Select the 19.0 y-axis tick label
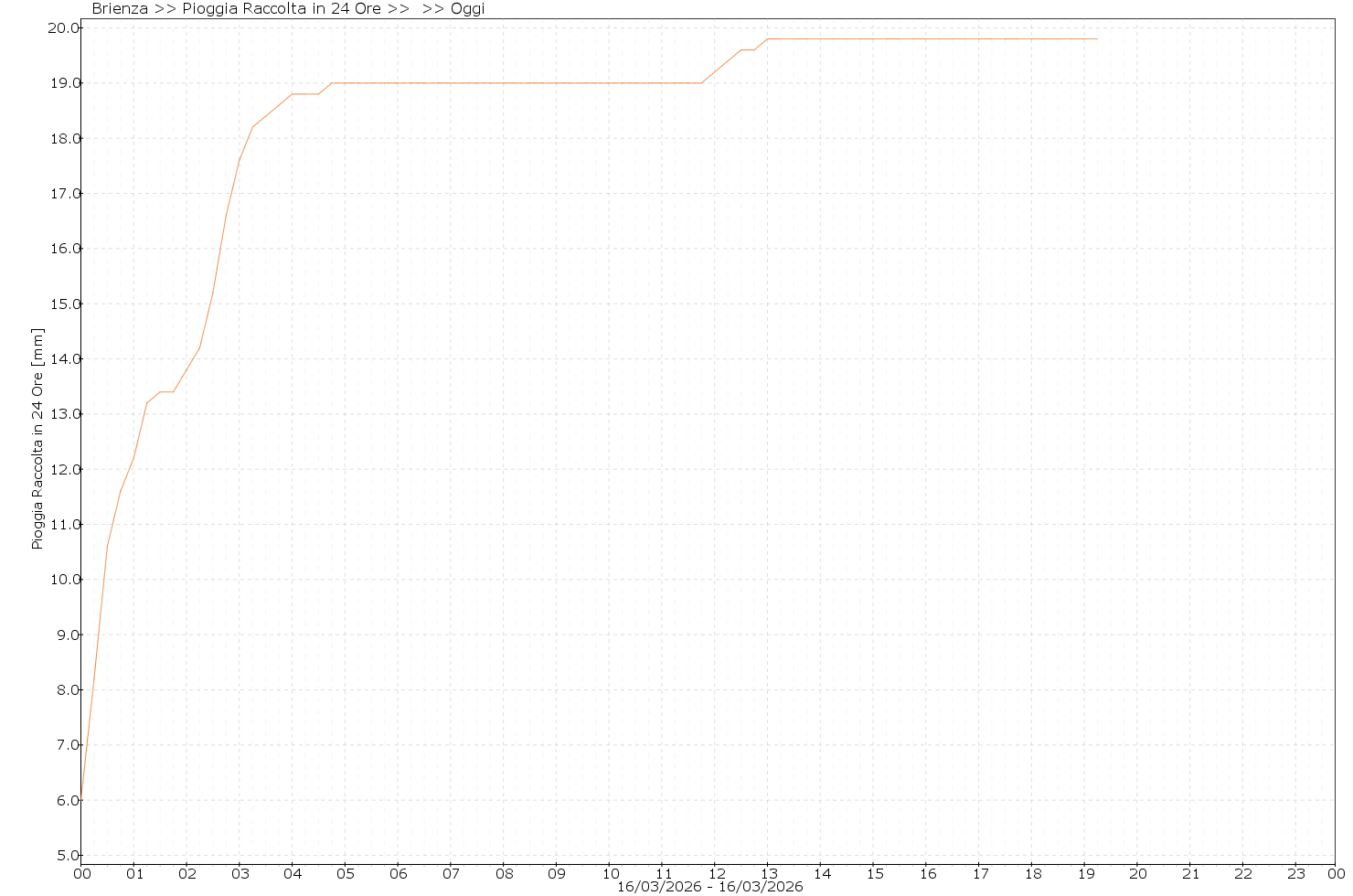Viewport: 1353px width, 896px height. tap(63, 83)
